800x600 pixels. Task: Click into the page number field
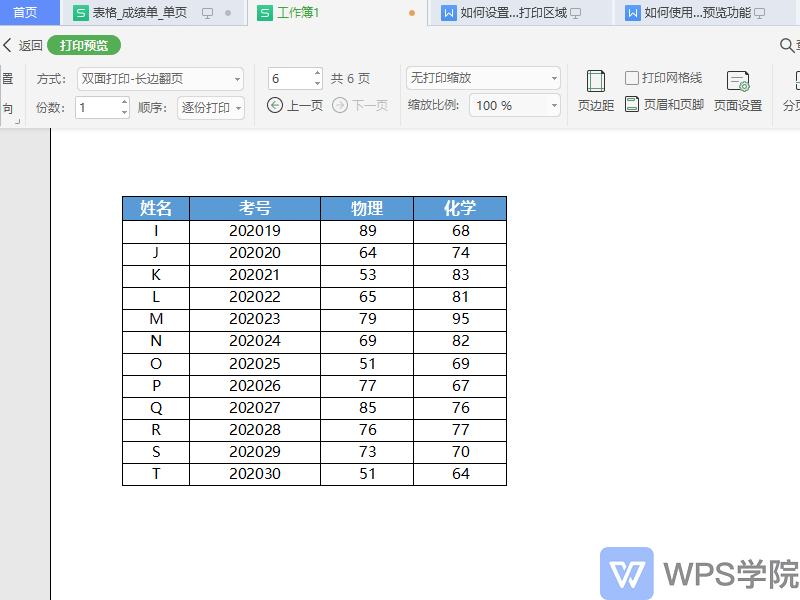tap(291, 79)
